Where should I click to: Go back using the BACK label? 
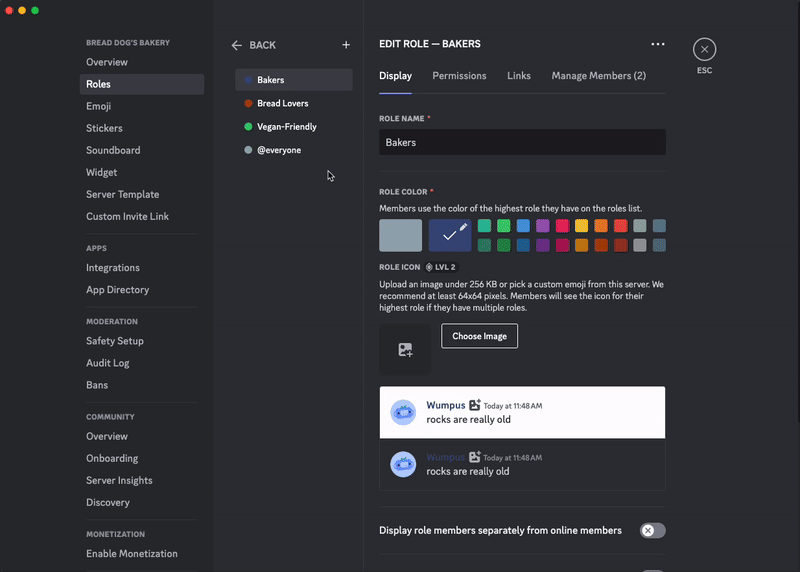click(262, 45)
